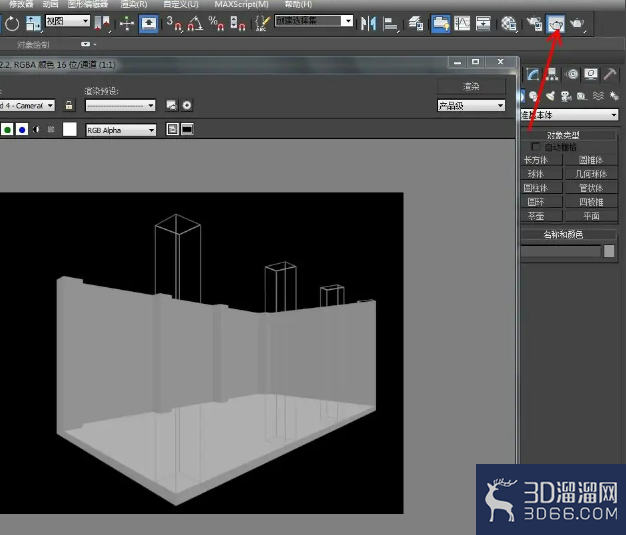Open Render Setup teapot icon
Image resolution: width=626 pixels, height=535 pixels.
point(534,24)
